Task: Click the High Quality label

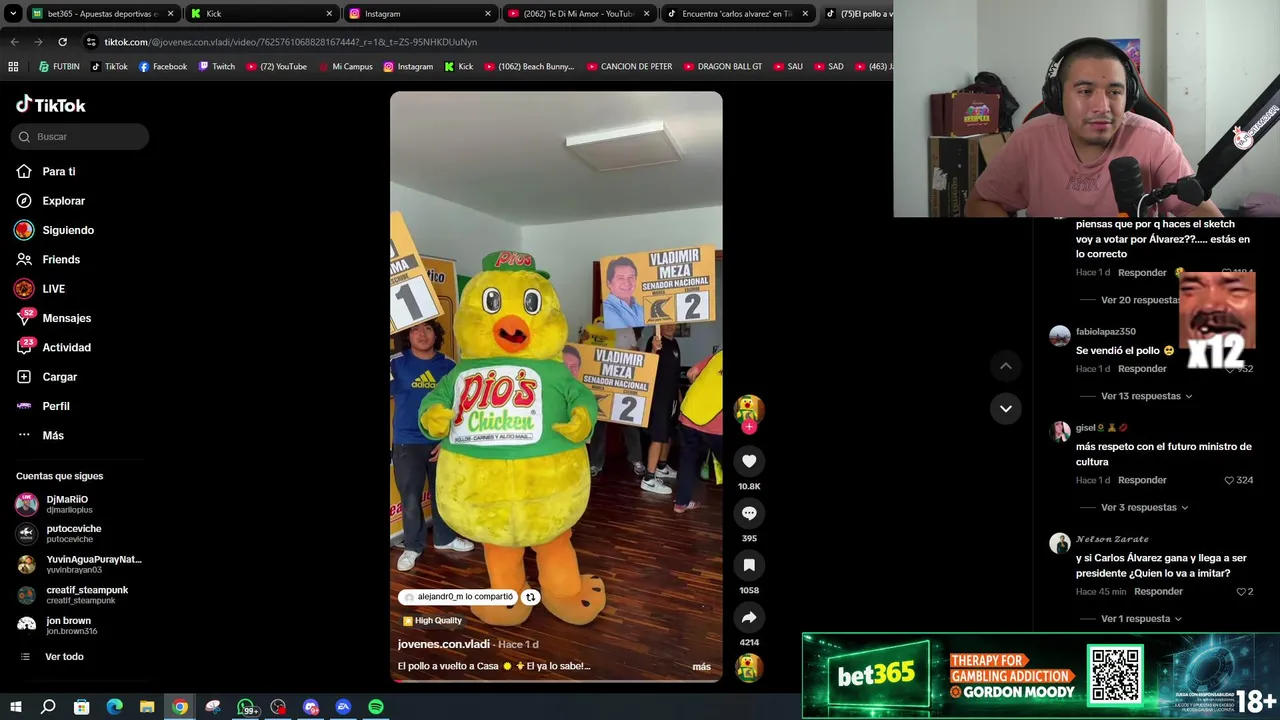Action: pyautogui.click(x=432, y=621)
